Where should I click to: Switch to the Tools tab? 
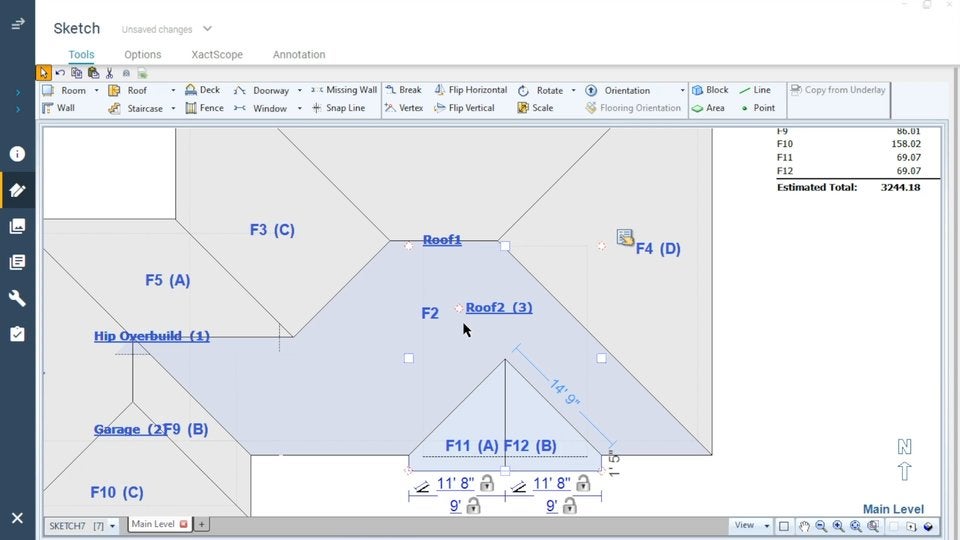click(81, 54)
